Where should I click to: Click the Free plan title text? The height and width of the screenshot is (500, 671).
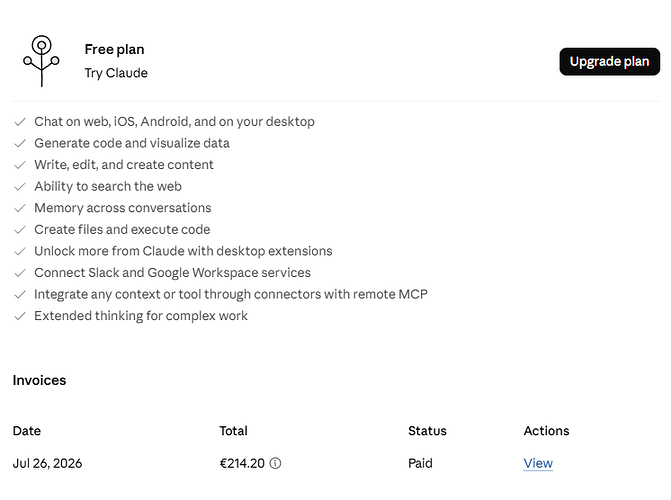coord(114,49)
